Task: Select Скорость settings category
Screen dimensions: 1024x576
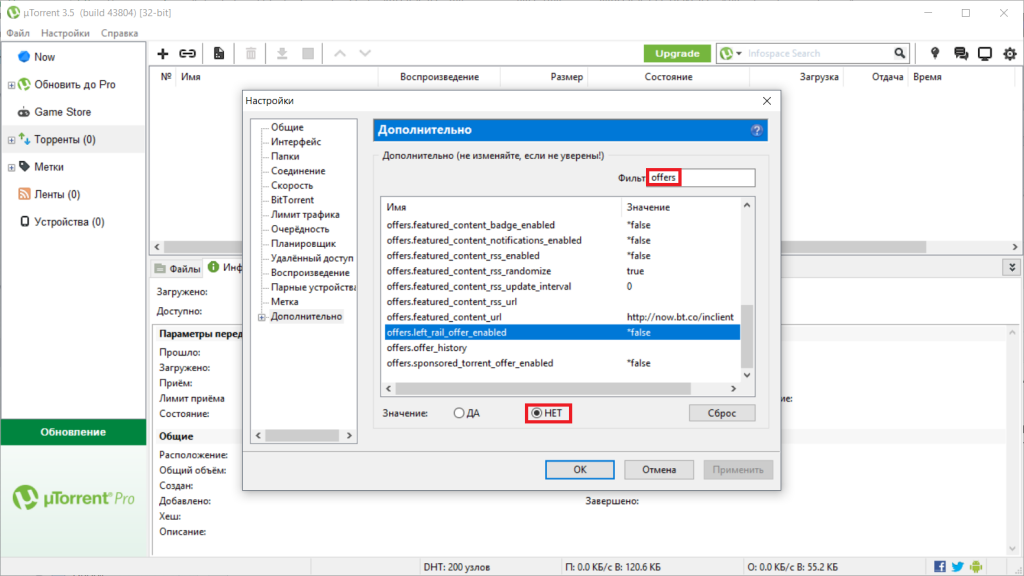Action: (x=292, y=185)
